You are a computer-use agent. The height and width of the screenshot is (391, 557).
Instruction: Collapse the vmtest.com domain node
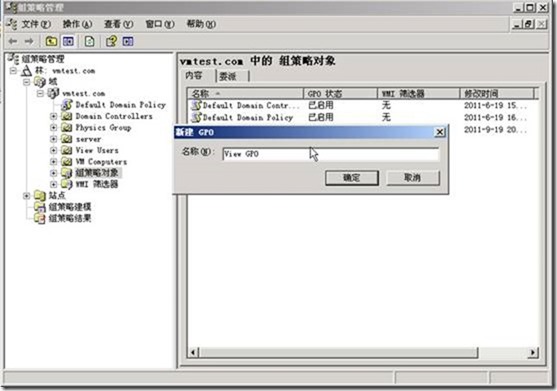pos(40,93)
